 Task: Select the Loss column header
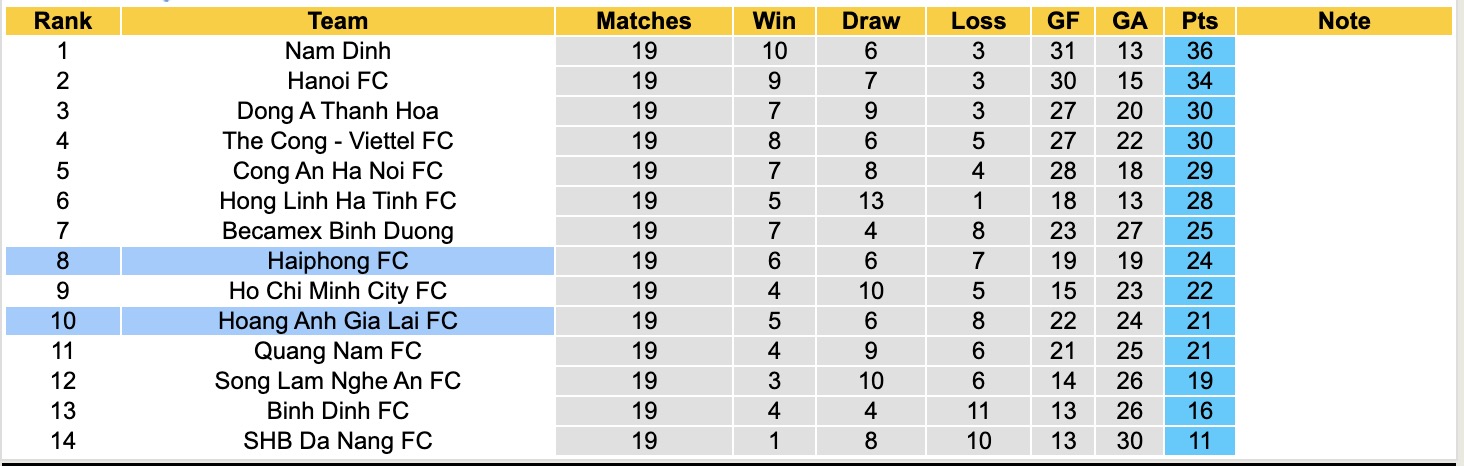(978, 21)
